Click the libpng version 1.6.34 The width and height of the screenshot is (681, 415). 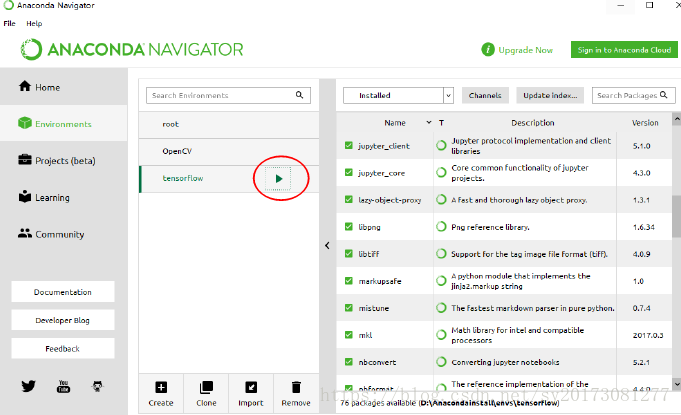[644, 227]
